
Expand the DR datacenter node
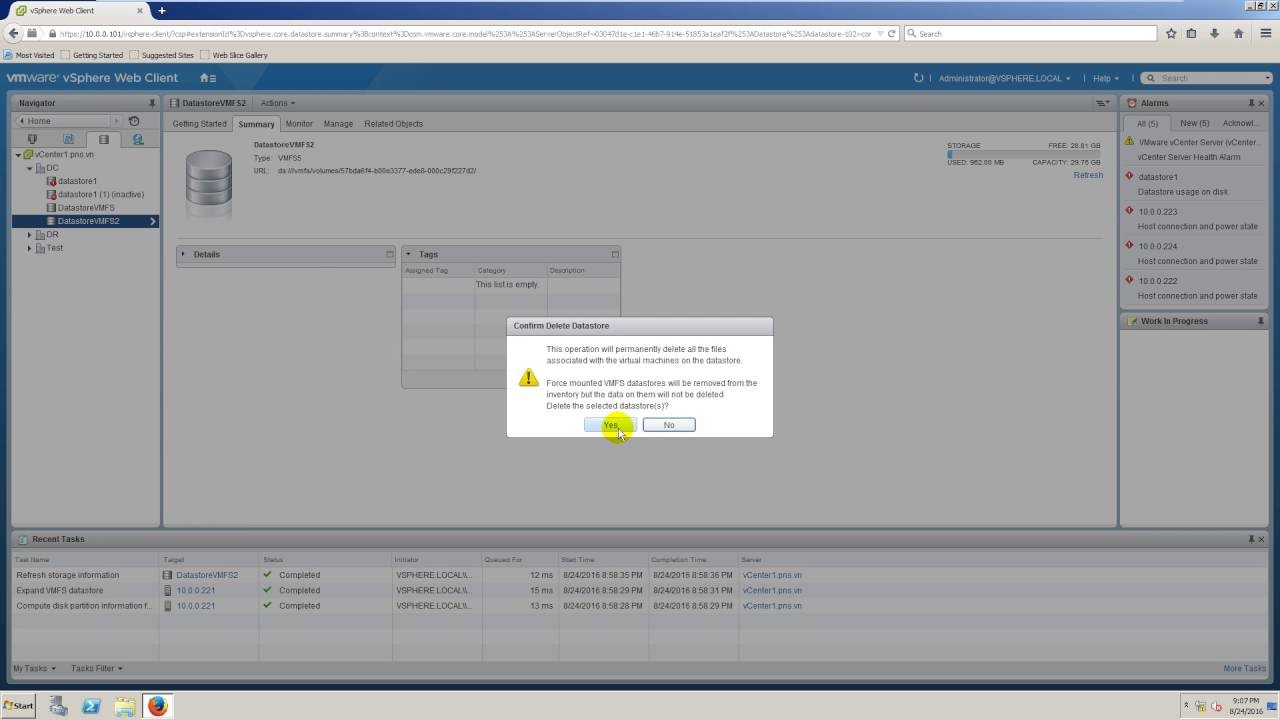(29, 235)
